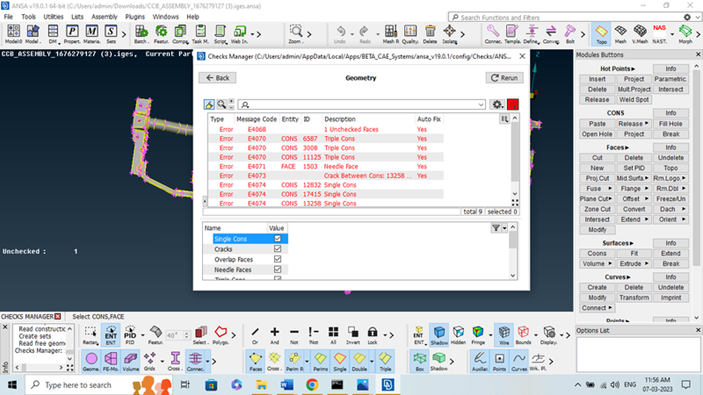Open the Help menu
703x395 pixels.
pyautogui.click(x=192, y=17)
